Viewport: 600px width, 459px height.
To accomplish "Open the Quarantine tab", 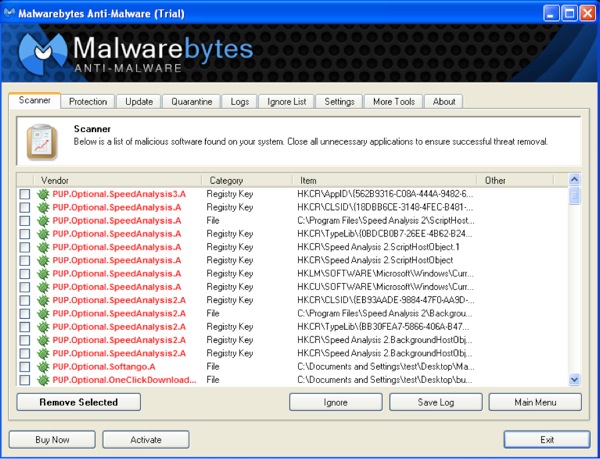I will point(191,102).
